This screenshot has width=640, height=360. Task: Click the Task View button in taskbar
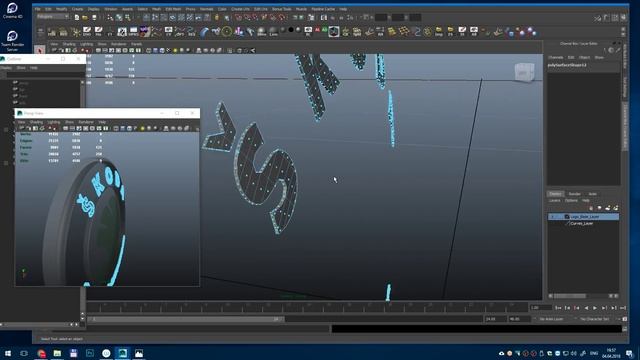pos(24,353)
